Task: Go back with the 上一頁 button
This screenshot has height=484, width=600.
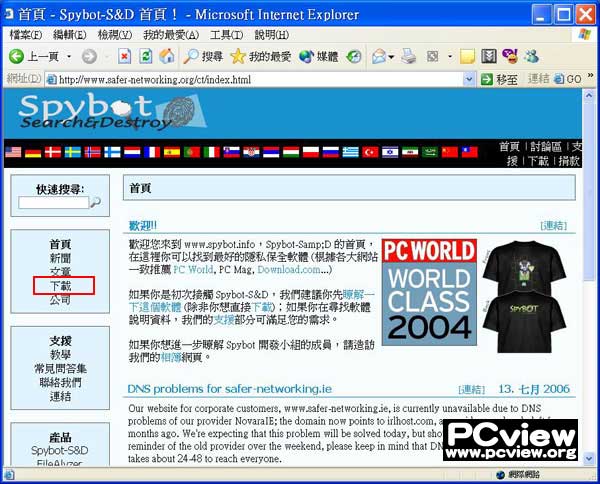Action: point(34,57)
